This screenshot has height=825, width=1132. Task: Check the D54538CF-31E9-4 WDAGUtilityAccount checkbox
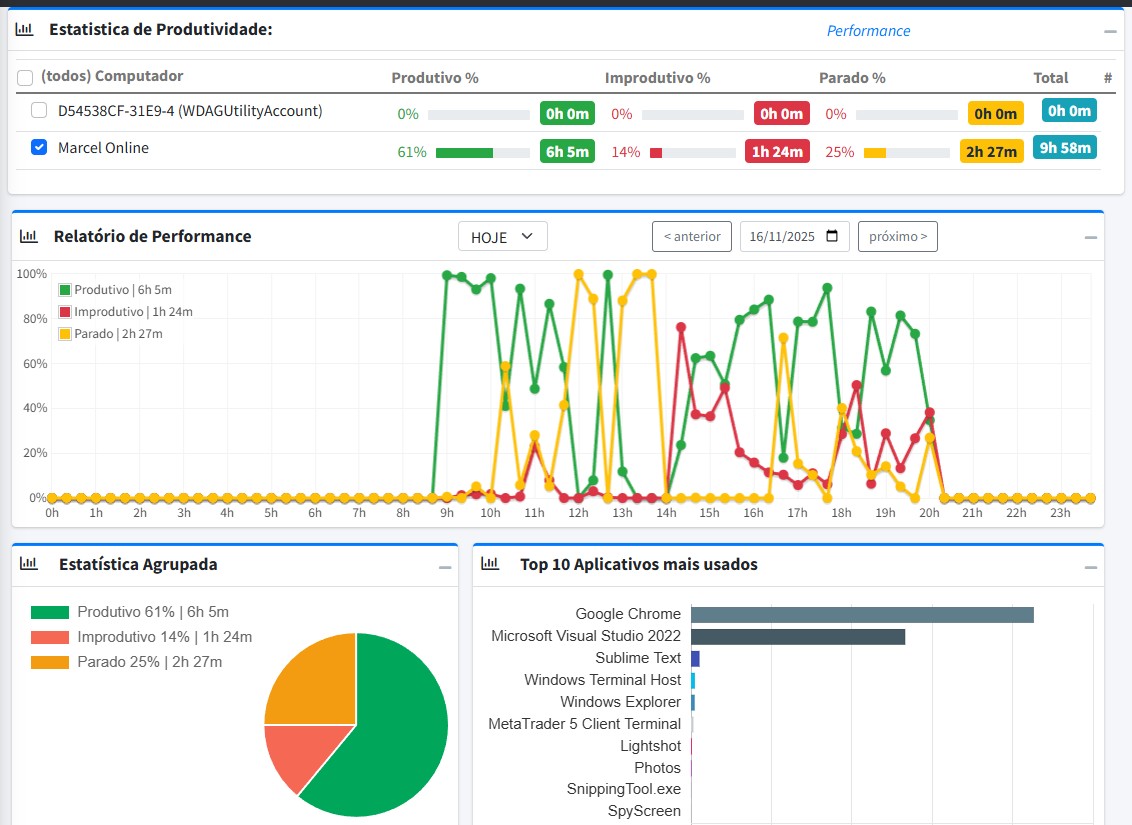point(39,111)
